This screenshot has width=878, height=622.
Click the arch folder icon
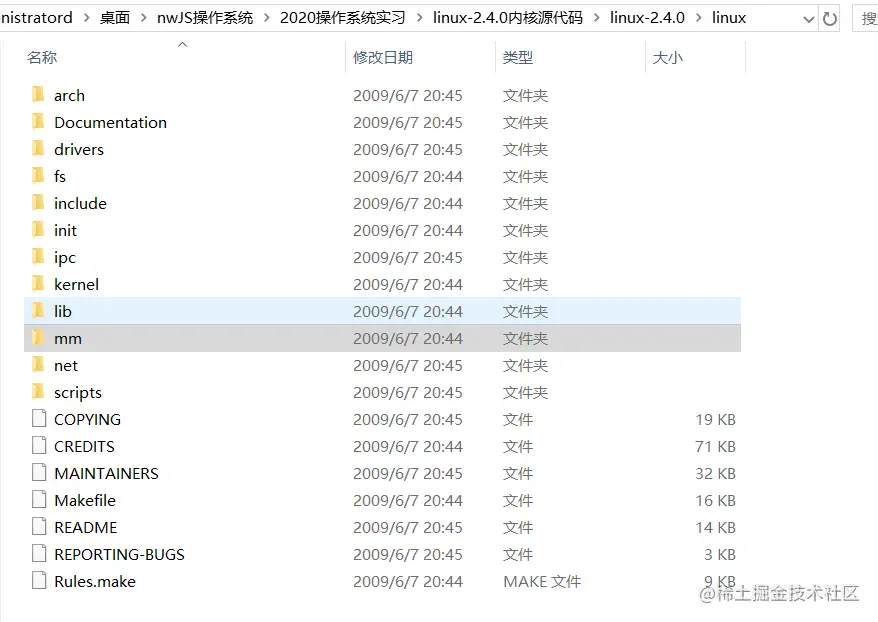pos(38,95)
